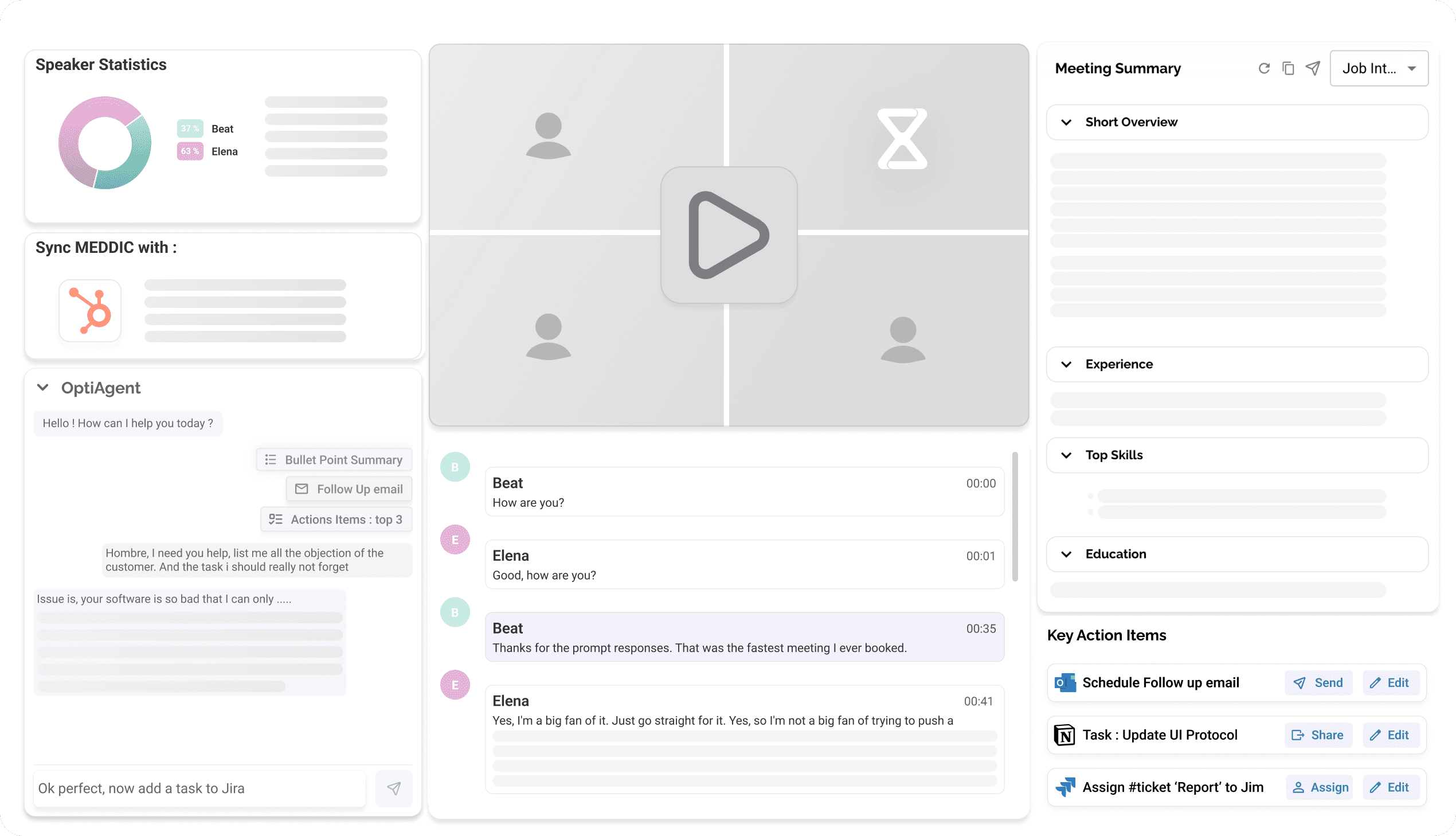Open the Job Int... template dropdown

point(1379,68)
